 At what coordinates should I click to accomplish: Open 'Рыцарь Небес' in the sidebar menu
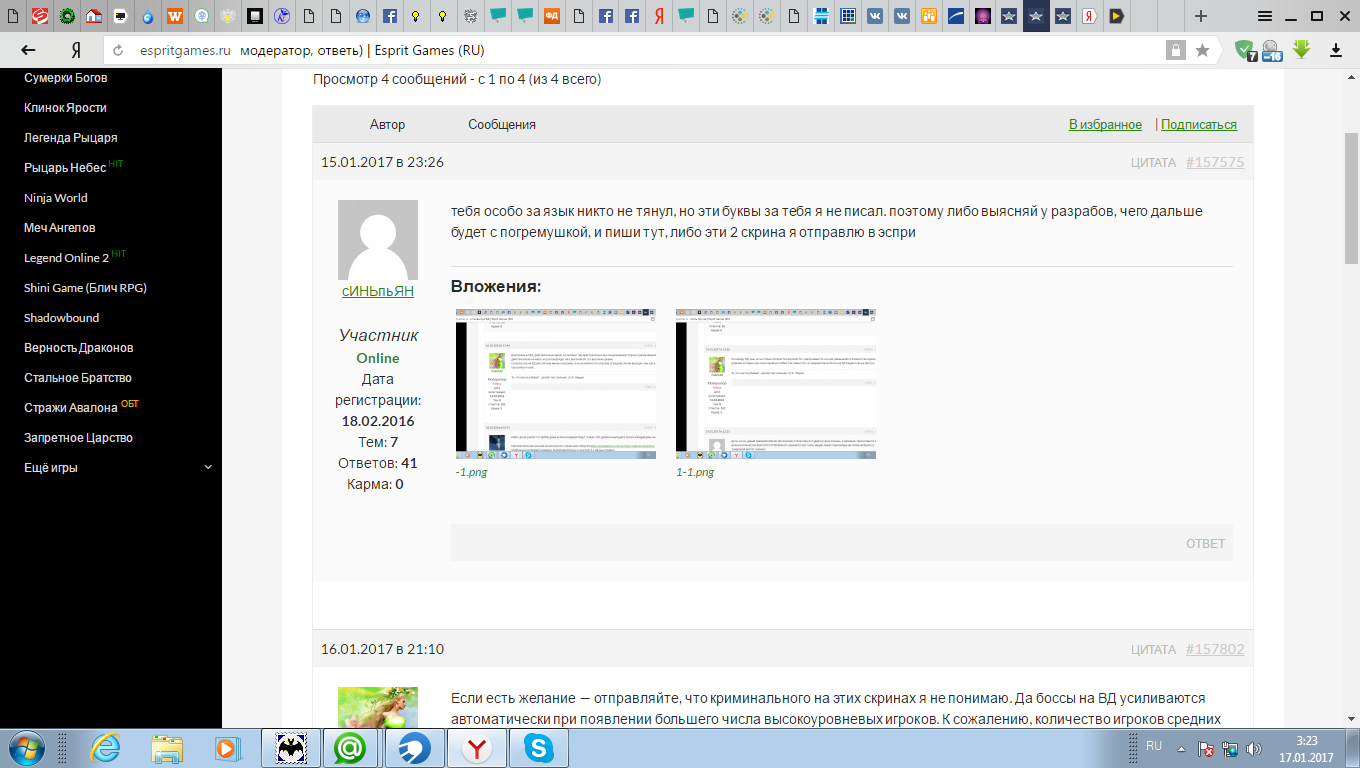click(65, 168)
